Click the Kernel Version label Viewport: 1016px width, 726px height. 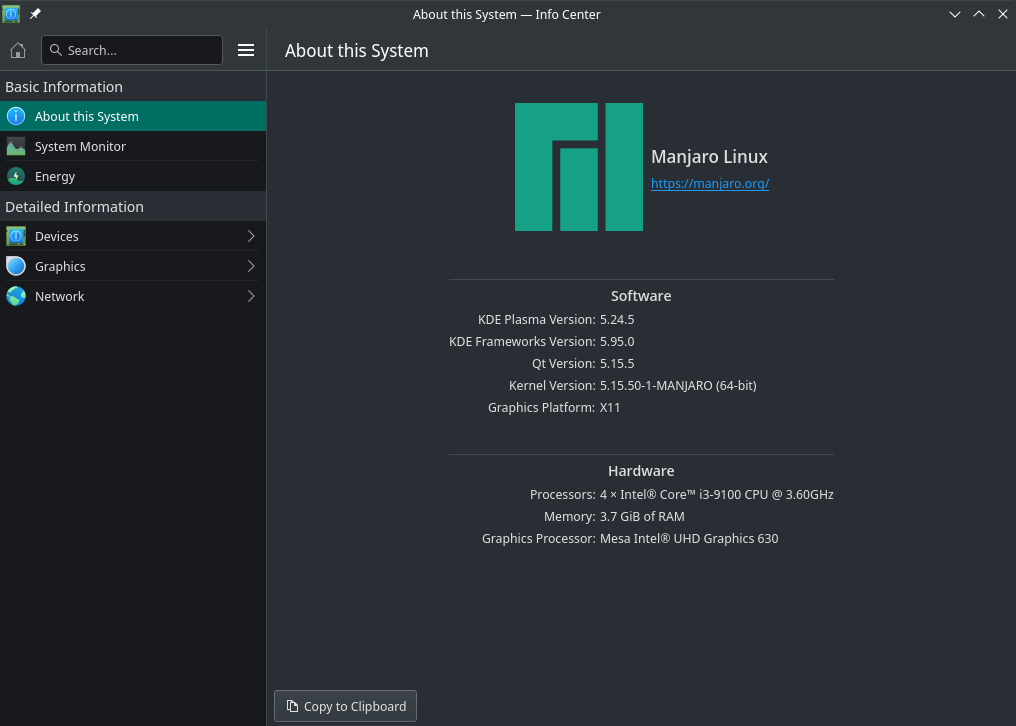tap(552, 386)
